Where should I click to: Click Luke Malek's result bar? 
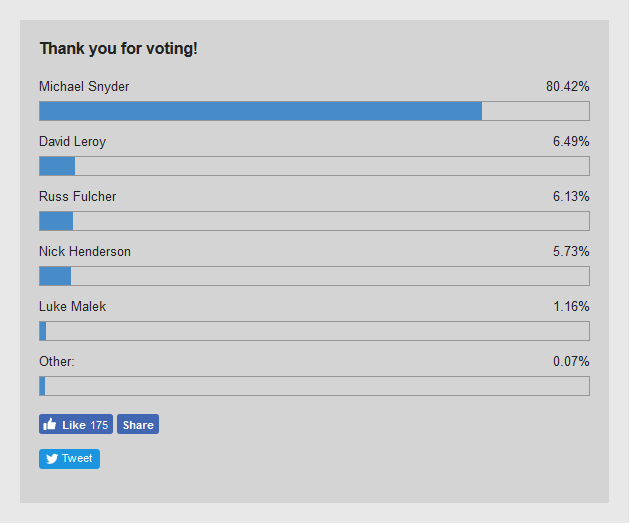coord(314,331)
